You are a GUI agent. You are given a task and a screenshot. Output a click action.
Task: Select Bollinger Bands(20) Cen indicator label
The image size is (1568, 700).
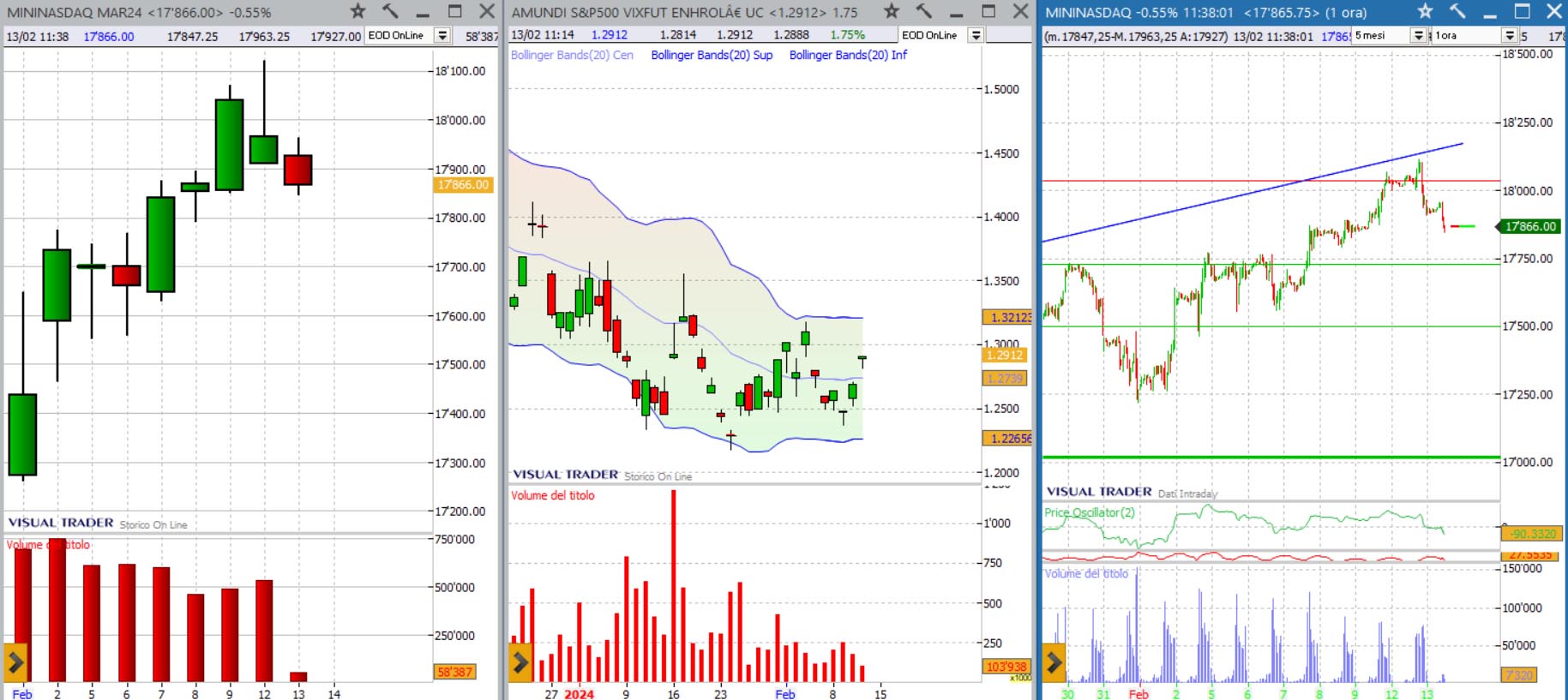tap(572, 55)
